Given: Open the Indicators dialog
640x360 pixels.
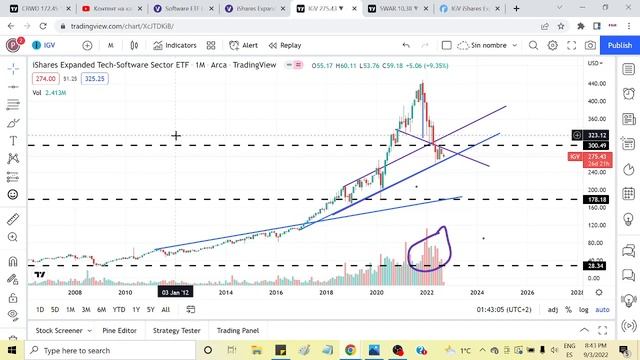Looking at the screenshot, I should tap(175, 45).
